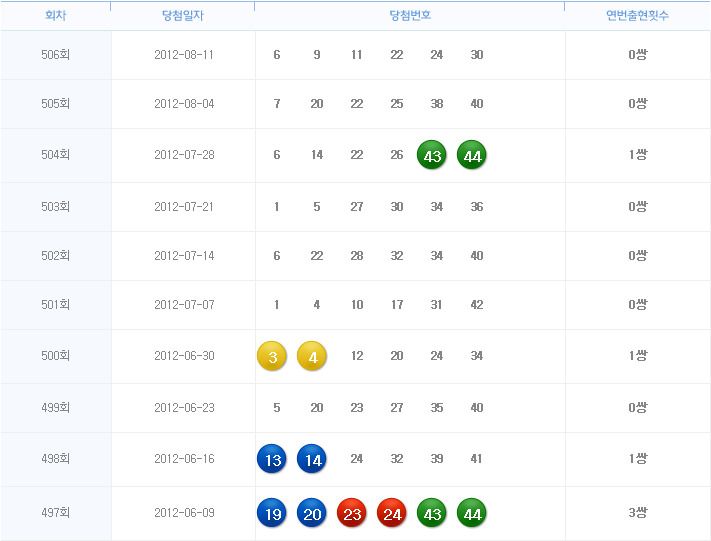Click 0쌍 count in row 499회

pyautogui.click(x=638, y=408)
